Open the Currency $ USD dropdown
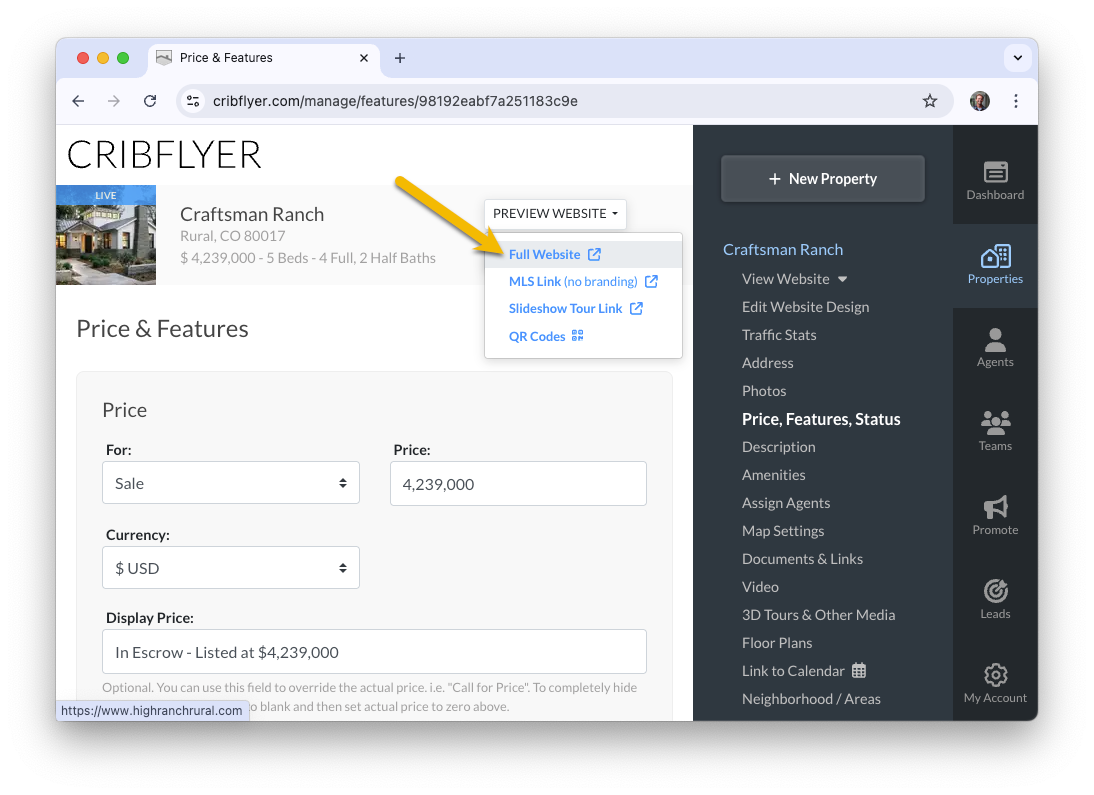This screenshot has height=795, width=1094. pos(231,568)
